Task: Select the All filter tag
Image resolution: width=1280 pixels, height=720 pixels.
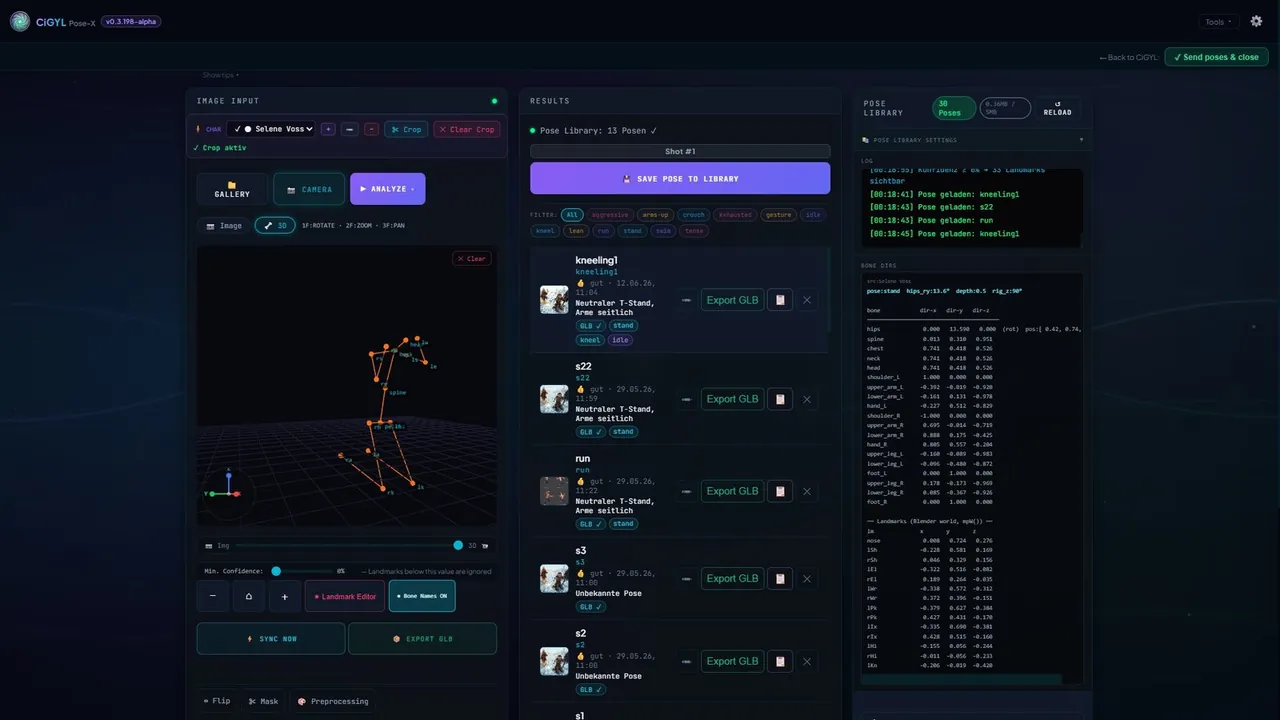Action: point(572,214)
